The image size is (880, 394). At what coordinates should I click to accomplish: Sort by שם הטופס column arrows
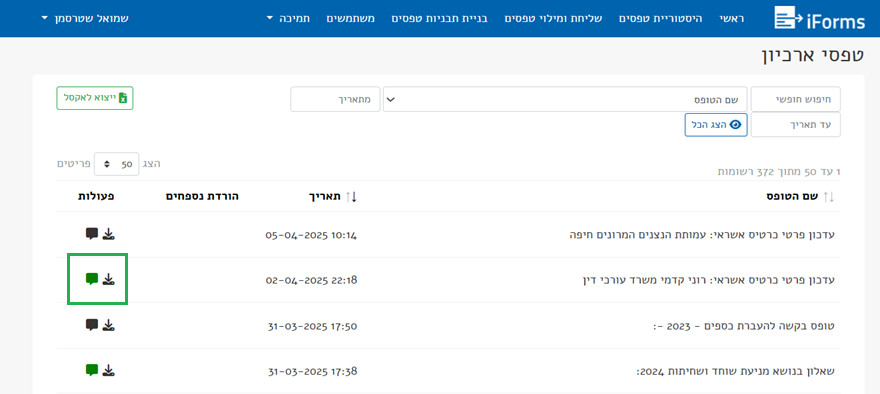[828, 196]
